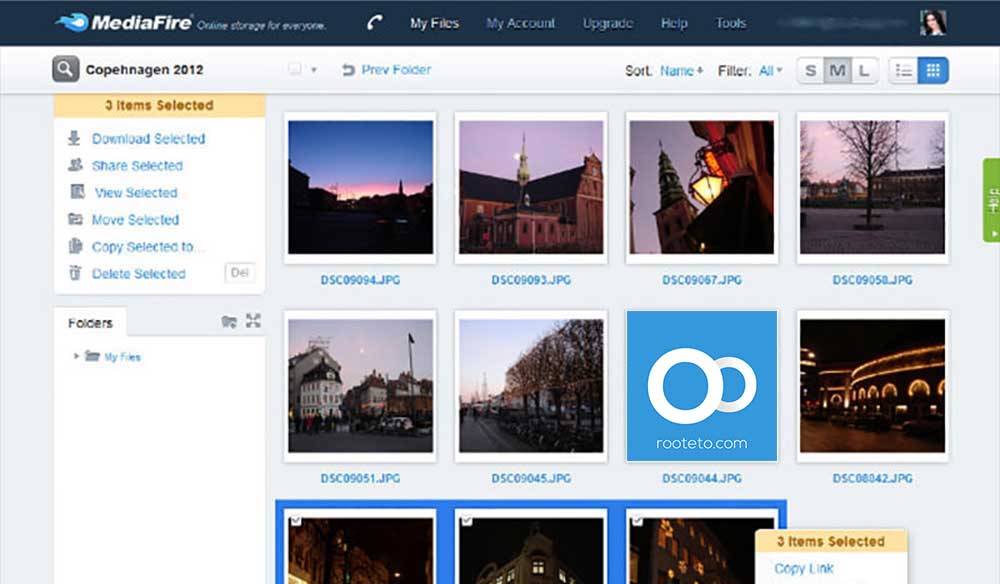Image resolution: width=1000 pixels, height=584 pixels.
Task: Click file name DSC08042.JPG
Action: point(872,478)
